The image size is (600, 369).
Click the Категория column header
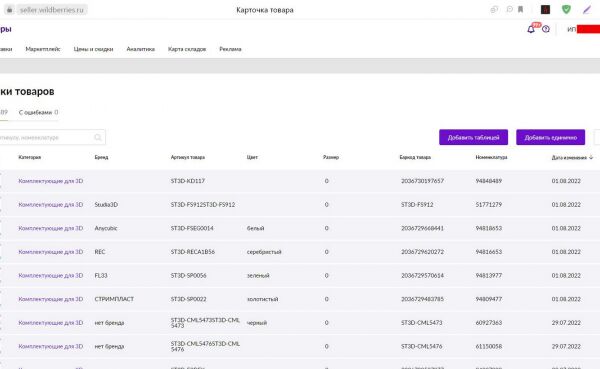pos(29,157)
